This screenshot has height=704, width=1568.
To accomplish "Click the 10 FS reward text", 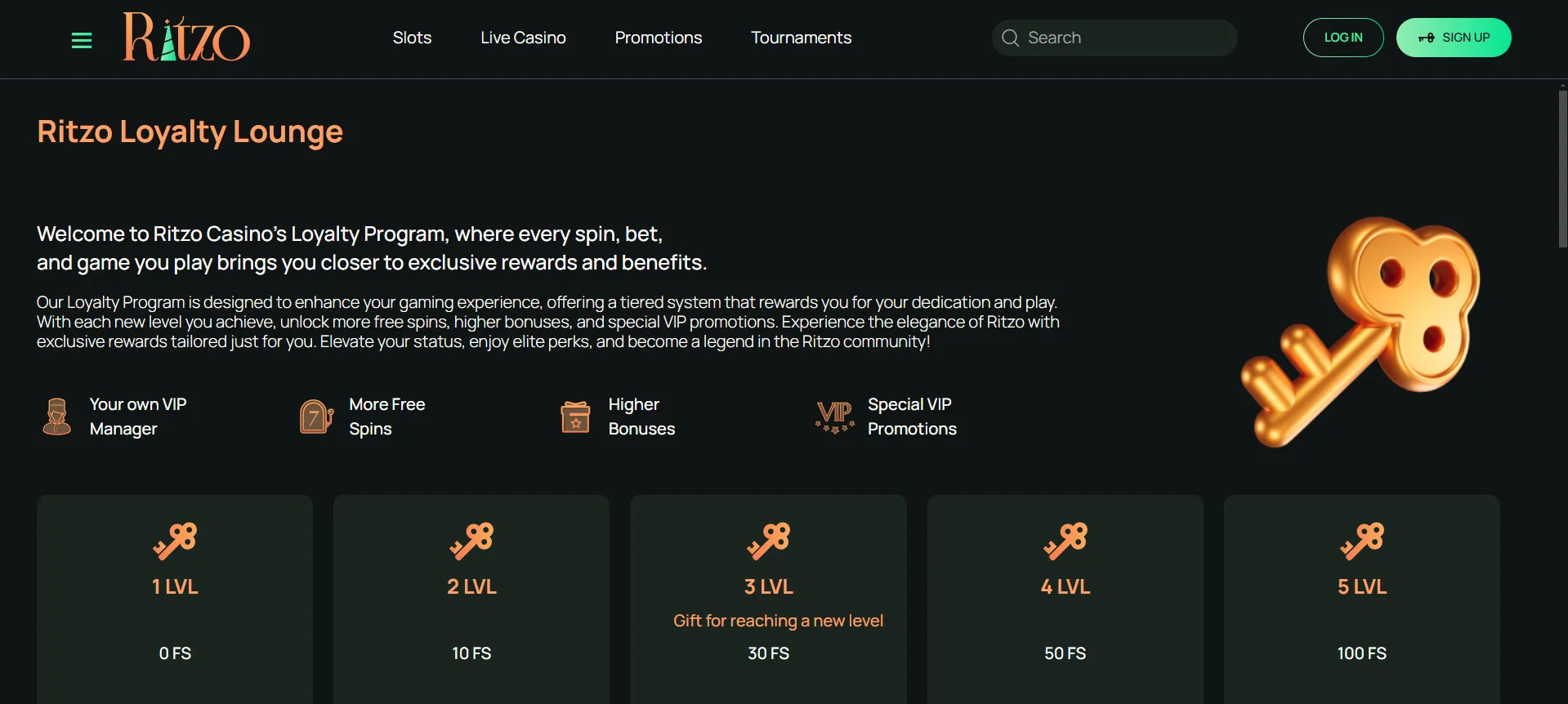I will 471,653.
